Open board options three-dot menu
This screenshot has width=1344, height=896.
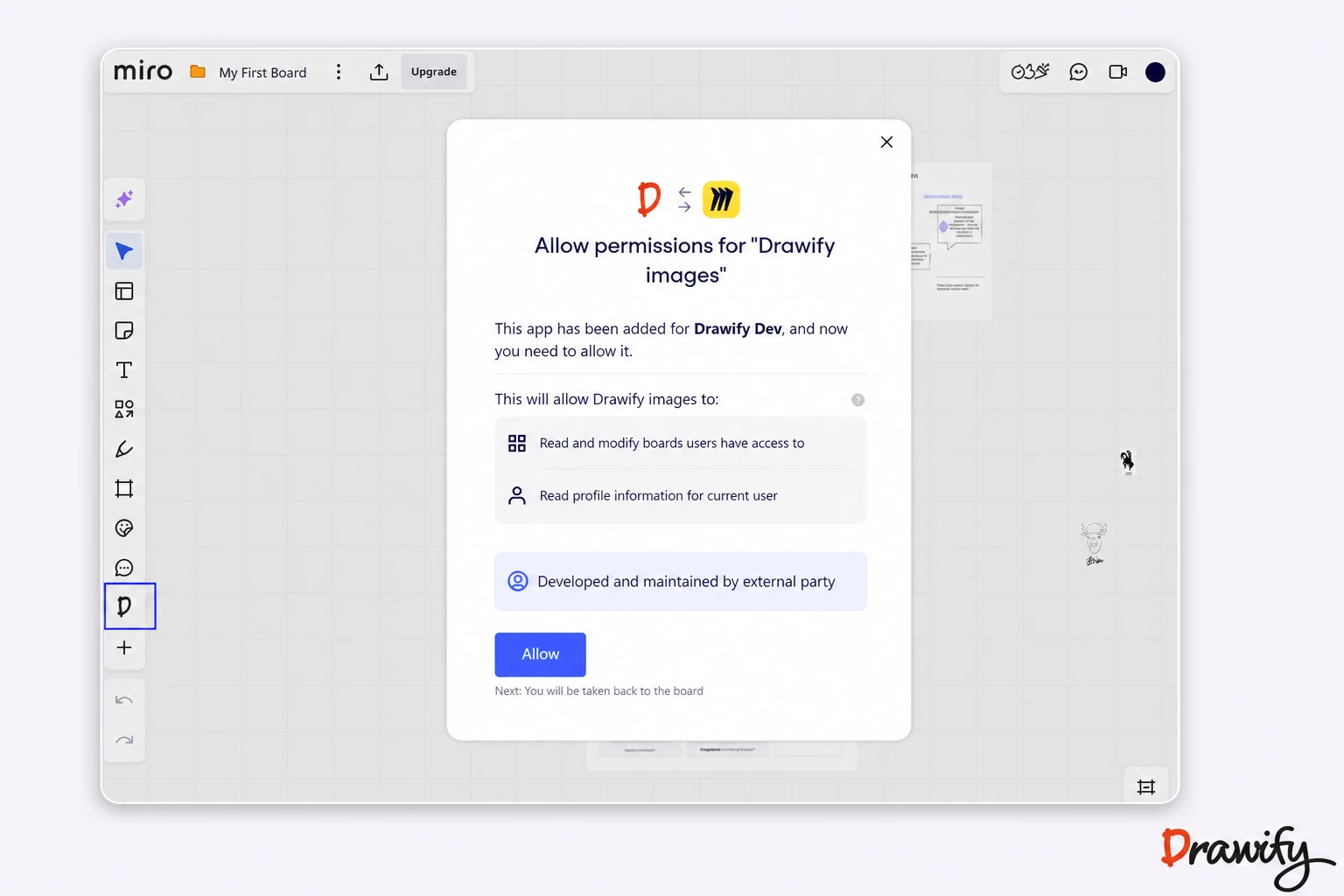[x=339, y=72]
